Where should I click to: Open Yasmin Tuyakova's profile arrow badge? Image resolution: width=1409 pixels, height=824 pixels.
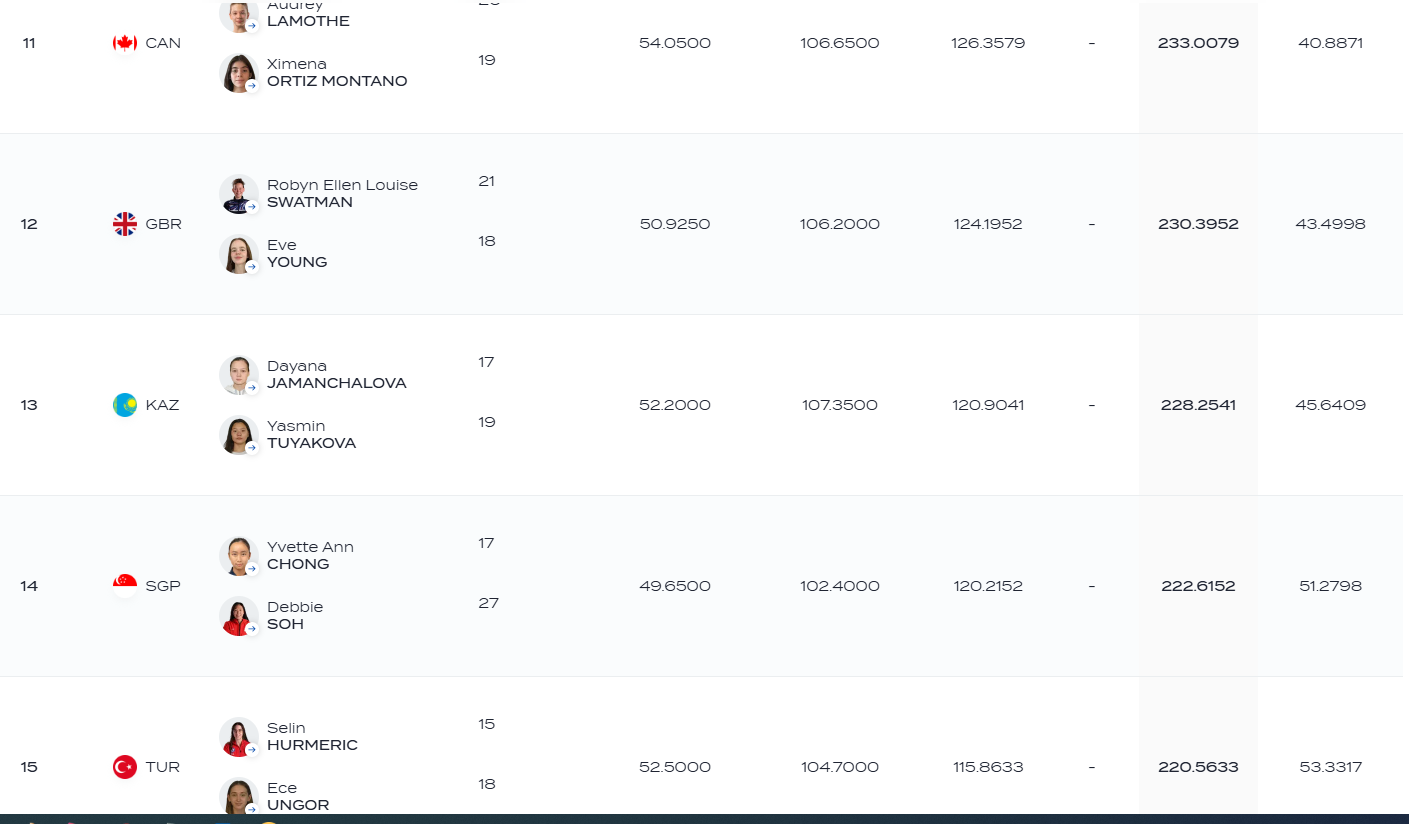coord(252,448)
